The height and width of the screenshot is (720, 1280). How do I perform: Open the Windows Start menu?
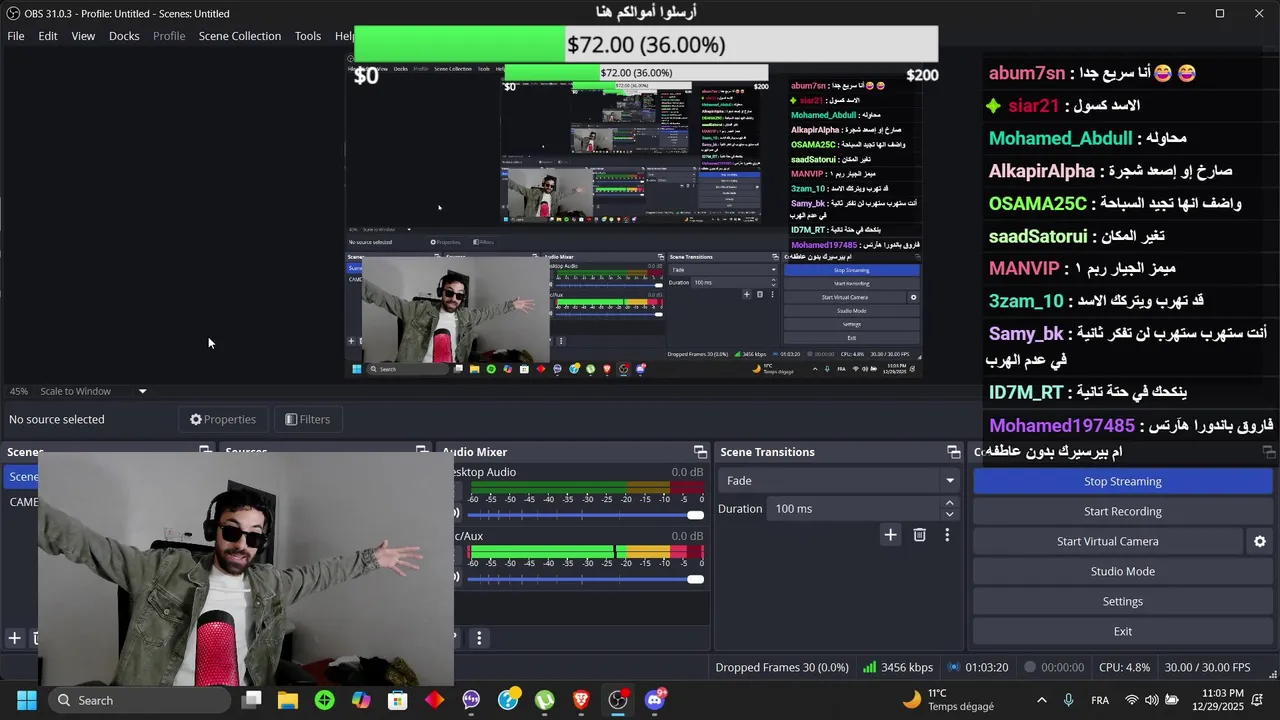click(x=27, y=700)
